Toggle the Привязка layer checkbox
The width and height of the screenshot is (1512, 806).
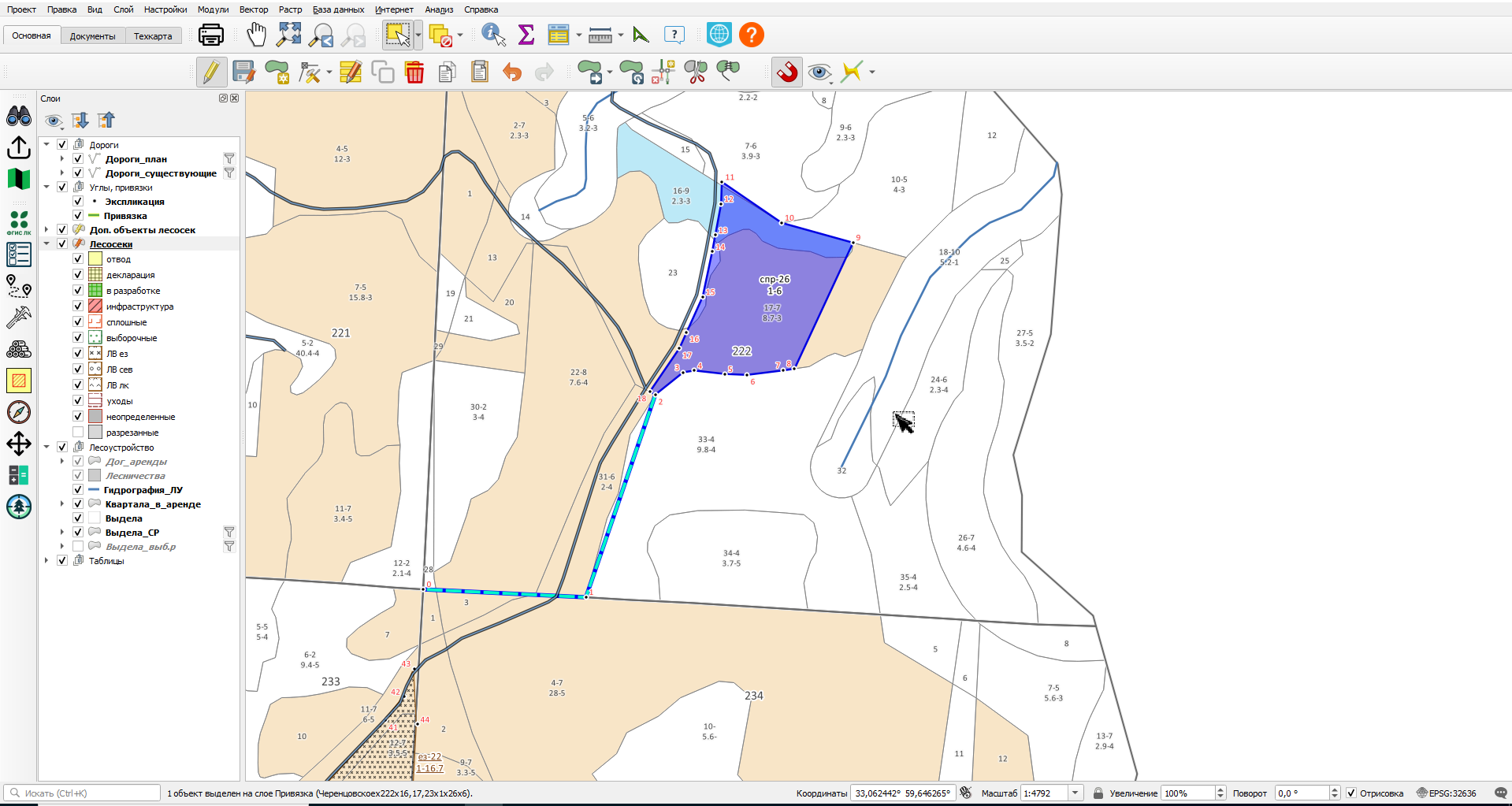click(x=78, y=216)
